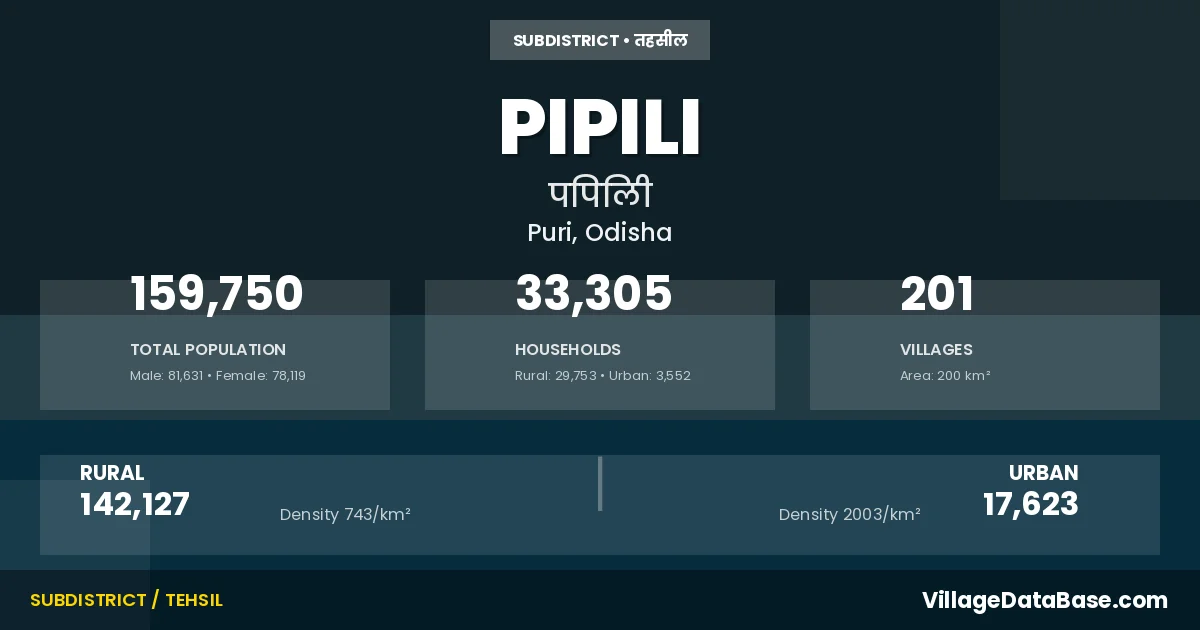Click the Male and Female breakdown text
1200x630 pixels.
218,376
